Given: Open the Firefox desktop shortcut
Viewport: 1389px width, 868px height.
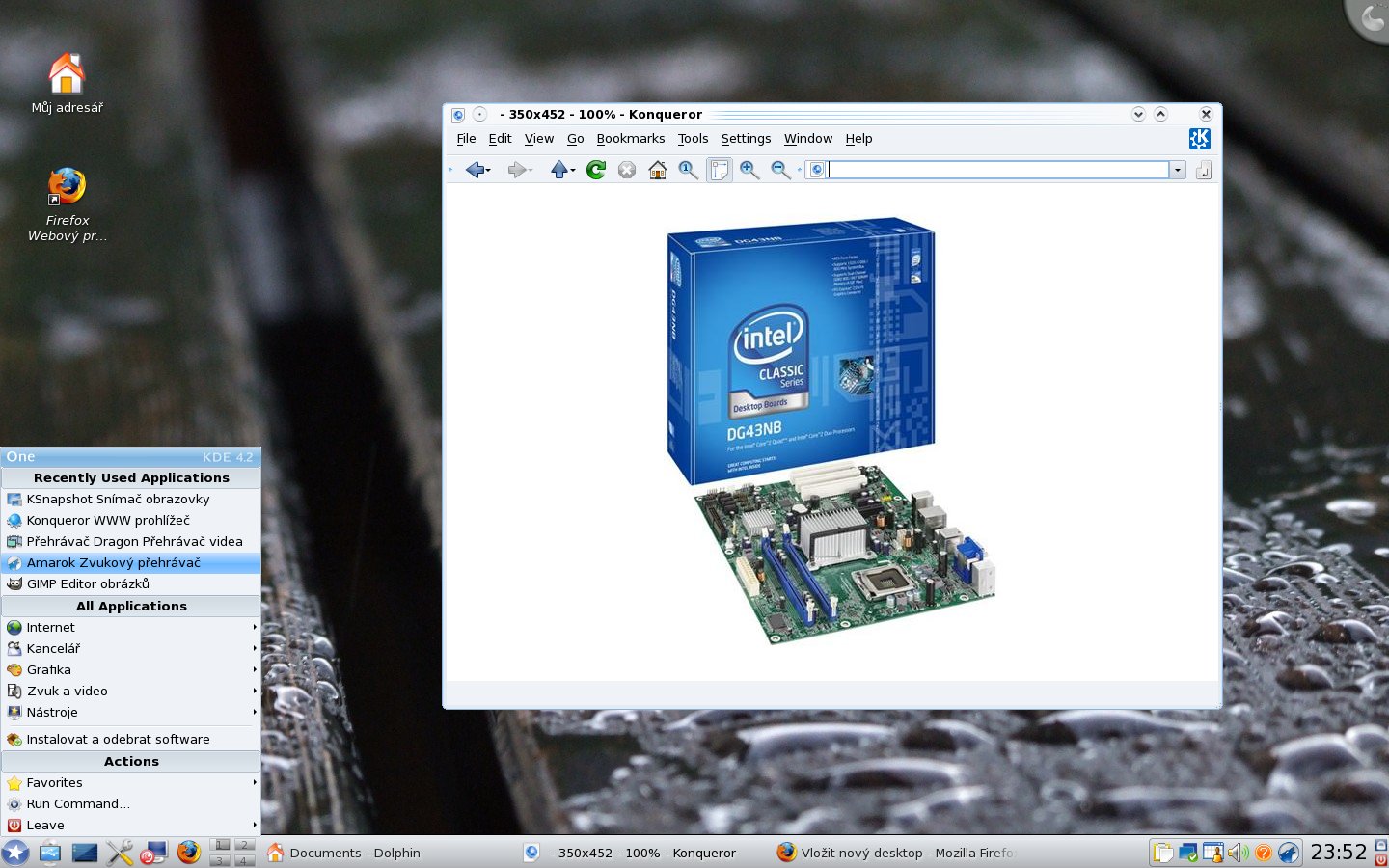Looking at the screenshot, I should coord(67,204).
